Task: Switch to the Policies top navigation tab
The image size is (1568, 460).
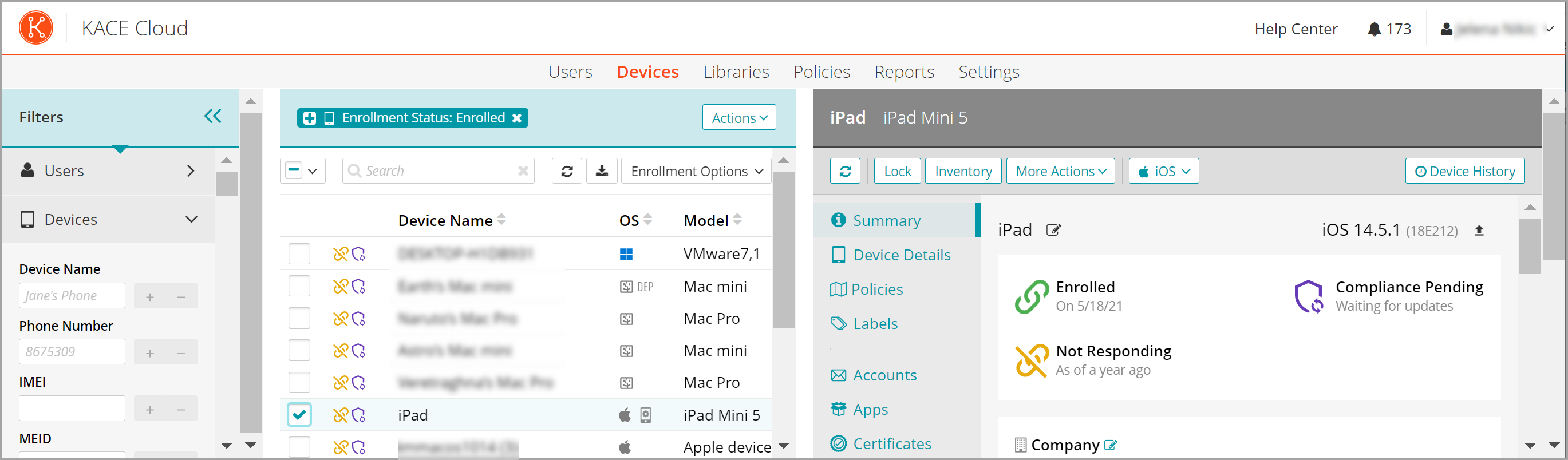Action: click(821, 72)
